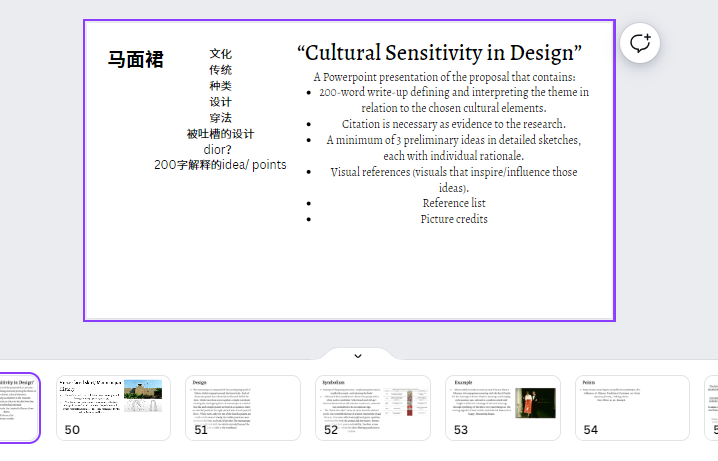Viewport: 718px width, 461px height.
Task: Click the "Visual references" bullet line
Action: click(454, 179)
